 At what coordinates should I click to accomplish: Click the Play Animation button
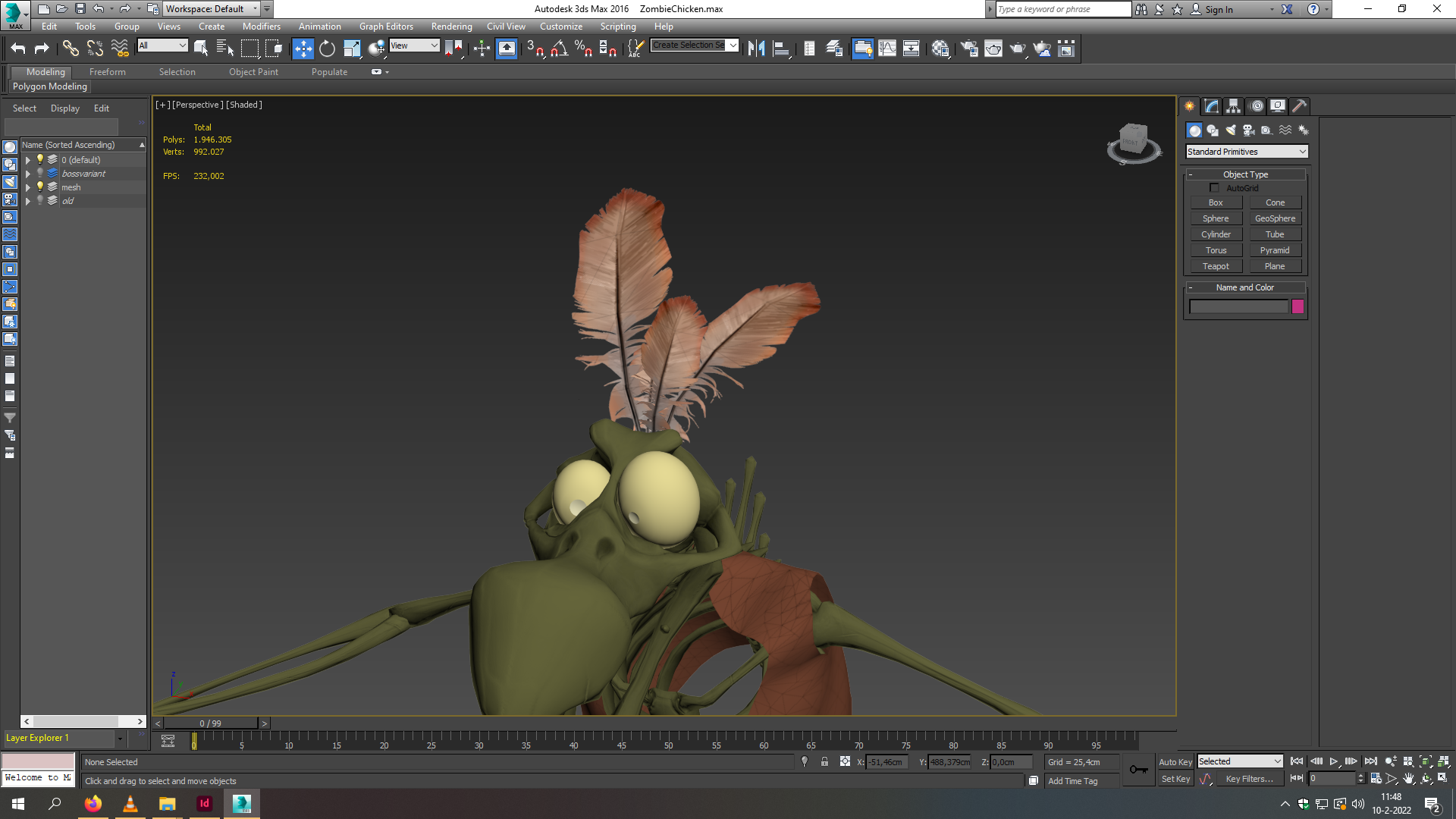(1334, 761)
